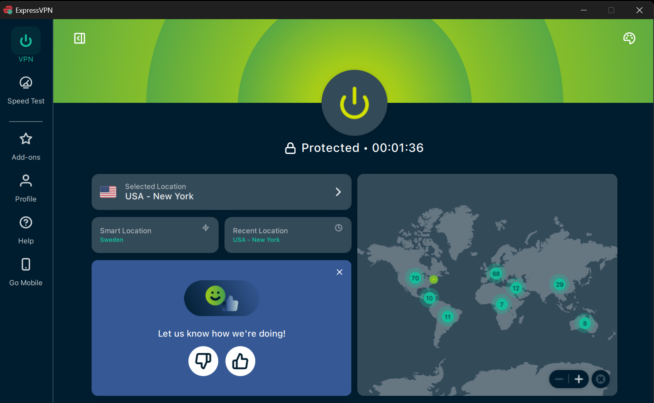This screenshot has width=654, height=403.
Task: Close the ExpressVPN window
Action: click(x=639, y=10)
